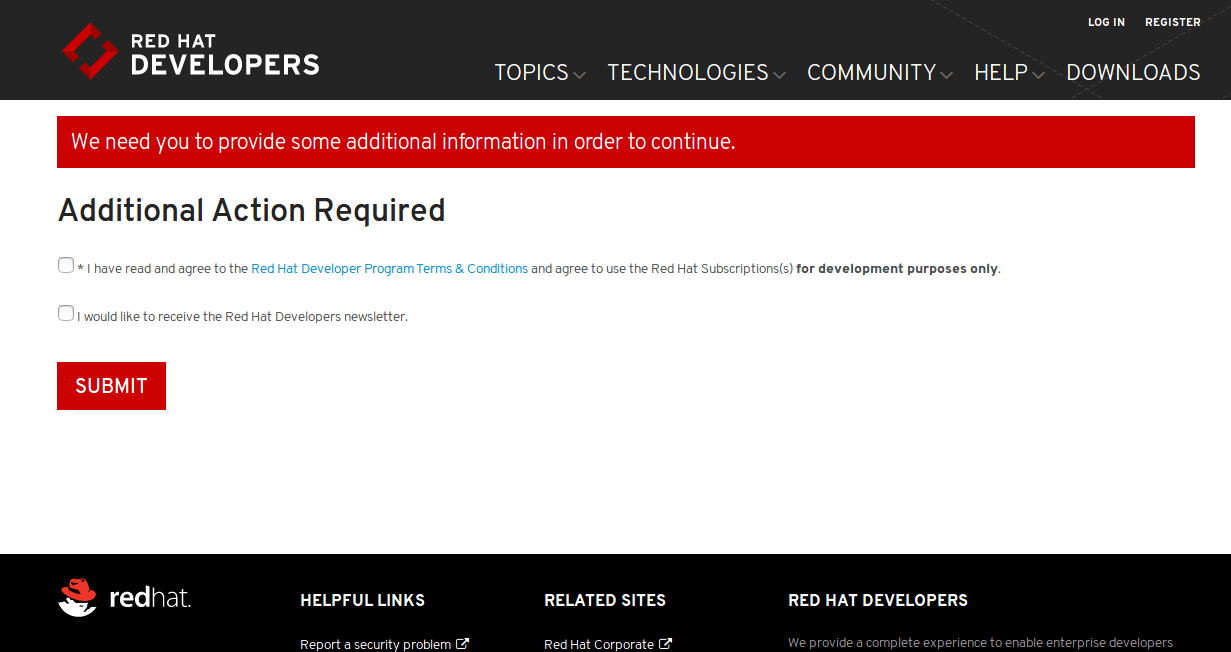
Task: Click the Additional Action Required heading
Action: pyautogui.click(x=252, y=210)
